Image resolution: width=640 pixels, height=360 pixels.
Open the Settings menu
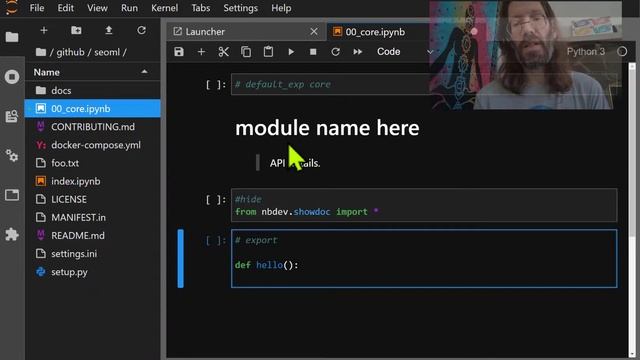(x=240, y=8)
